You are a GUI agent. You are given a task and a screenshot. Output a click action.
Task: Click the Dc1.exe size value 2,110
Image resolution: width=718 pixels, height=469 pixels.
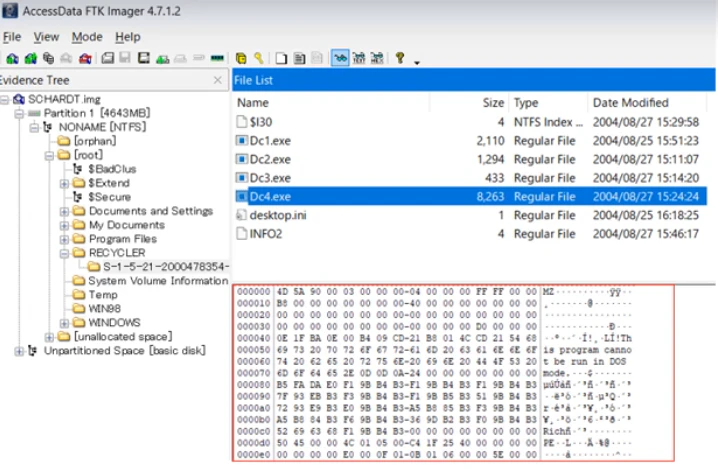(x=490, y=141)
